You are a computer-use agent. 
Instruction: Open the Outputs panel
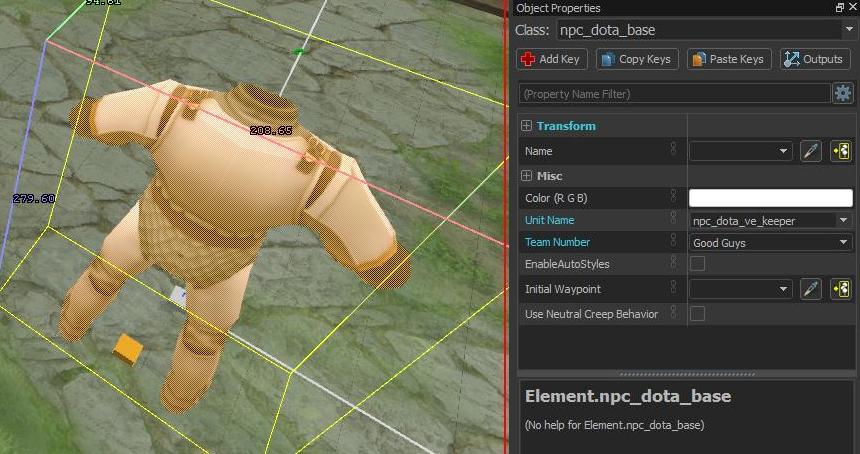[x=815, y=59]
